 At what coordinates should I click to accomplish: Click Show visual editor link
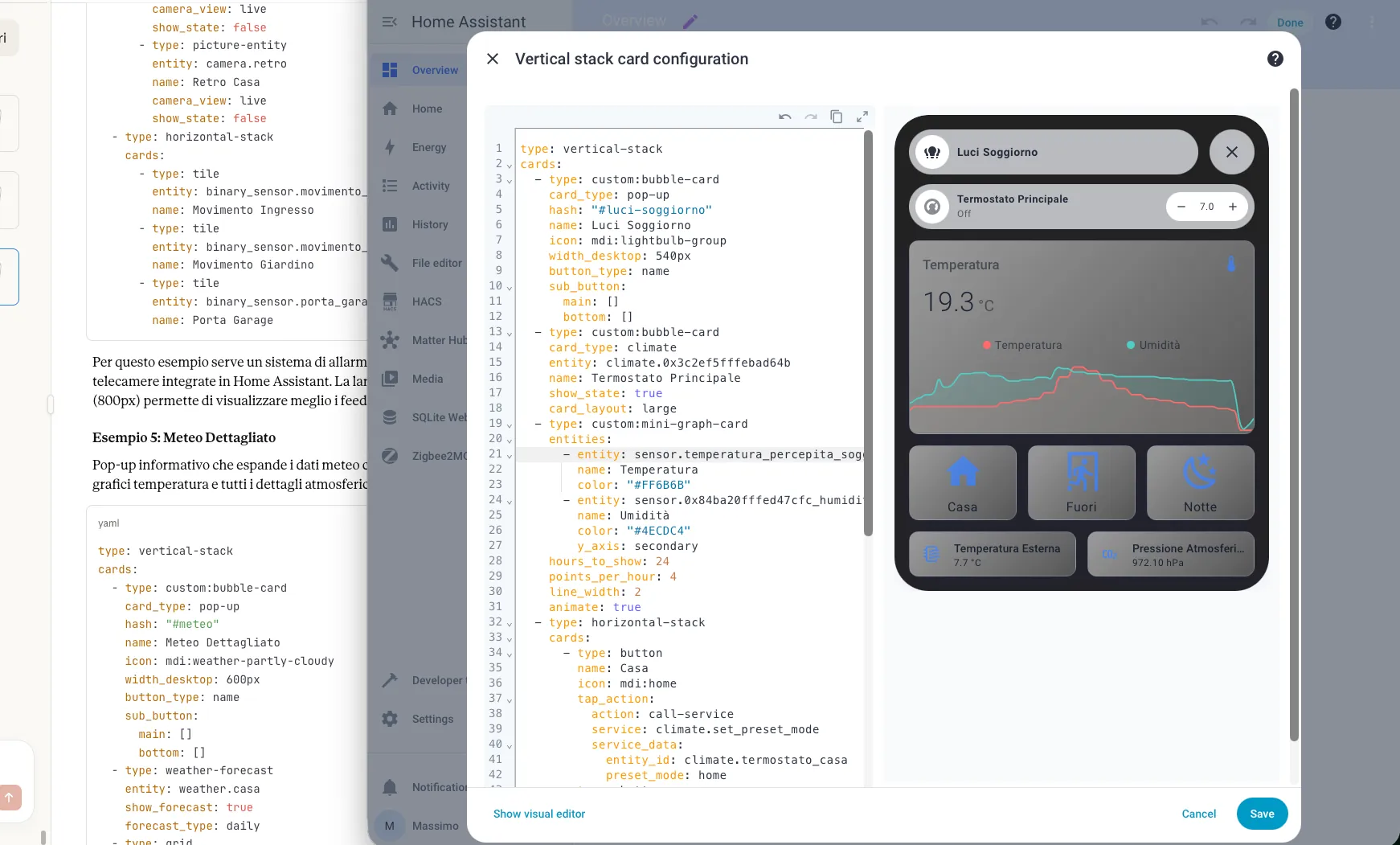(x=539, y=814)
